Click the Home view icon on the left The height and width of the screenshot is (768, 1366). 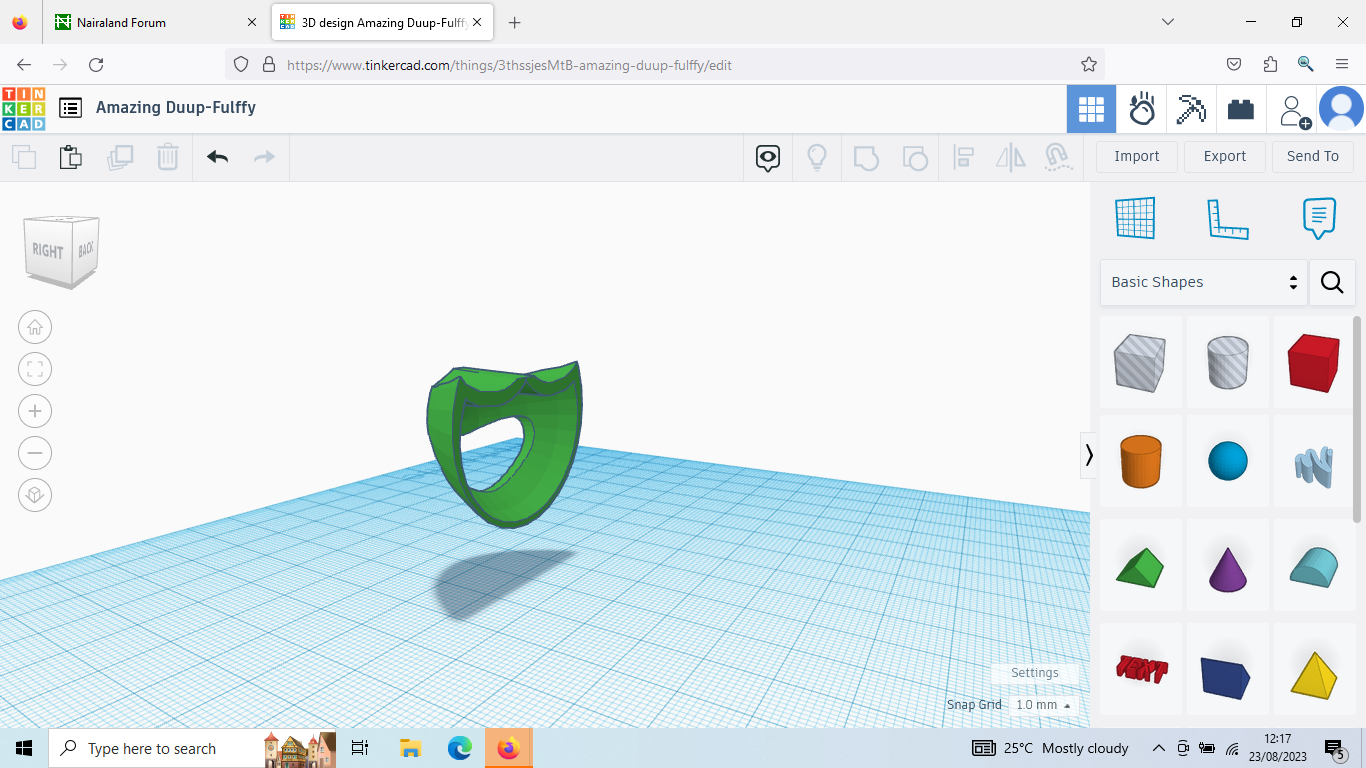[x=35, y=327]
